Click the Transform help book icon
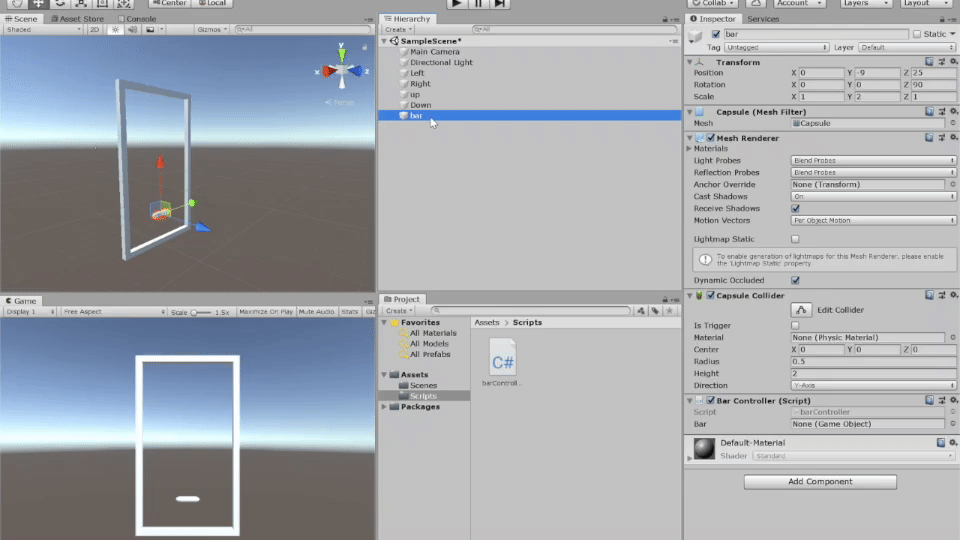 point(929,62)
